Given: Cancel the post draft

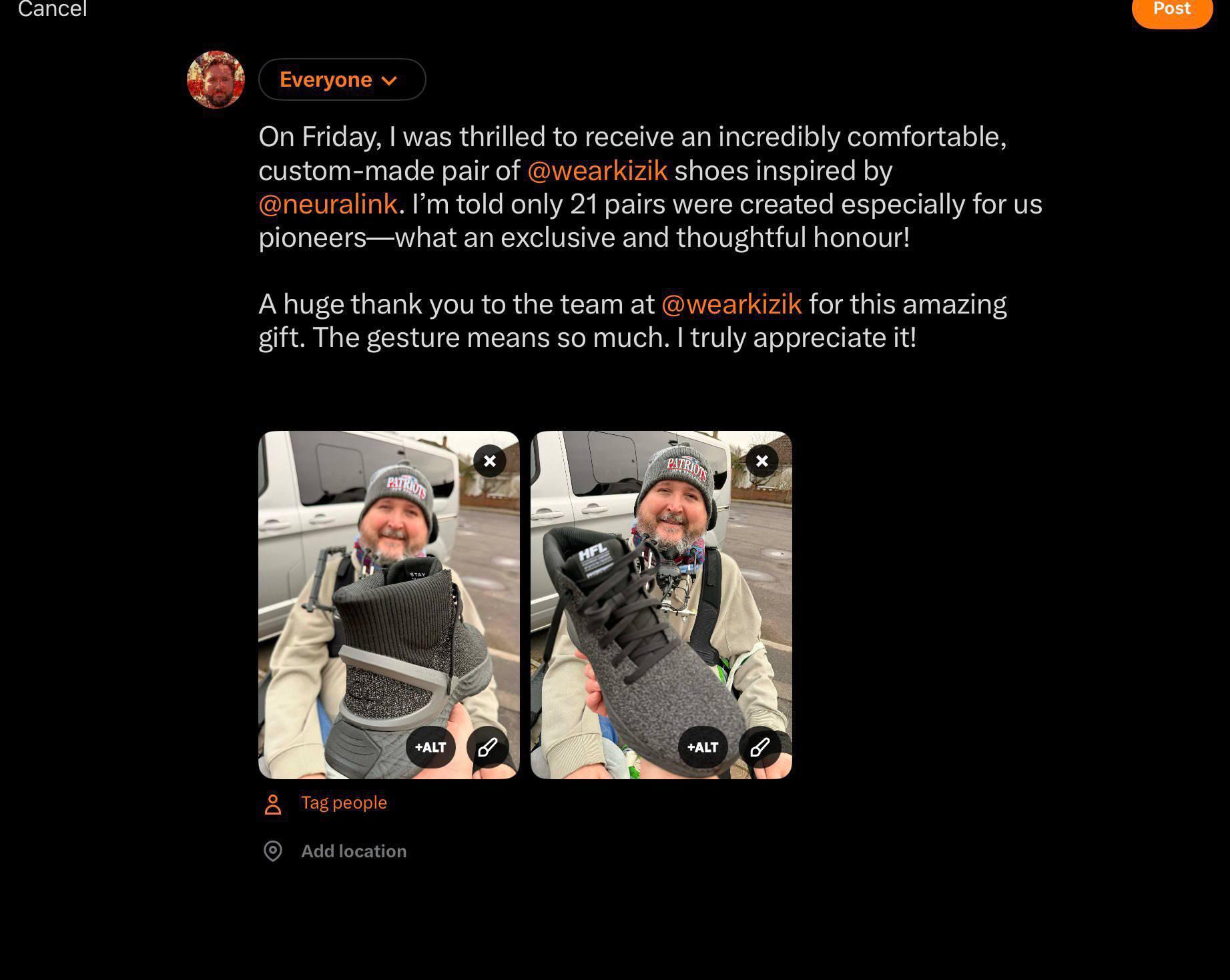Looking at the screenshot, I should pos(53,9).
